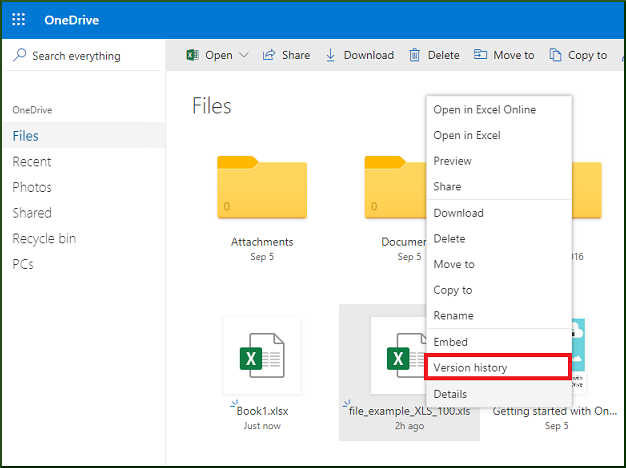
Task: Click the Attachments folder name
Action: pyautogui.click(x=262, y=242)
